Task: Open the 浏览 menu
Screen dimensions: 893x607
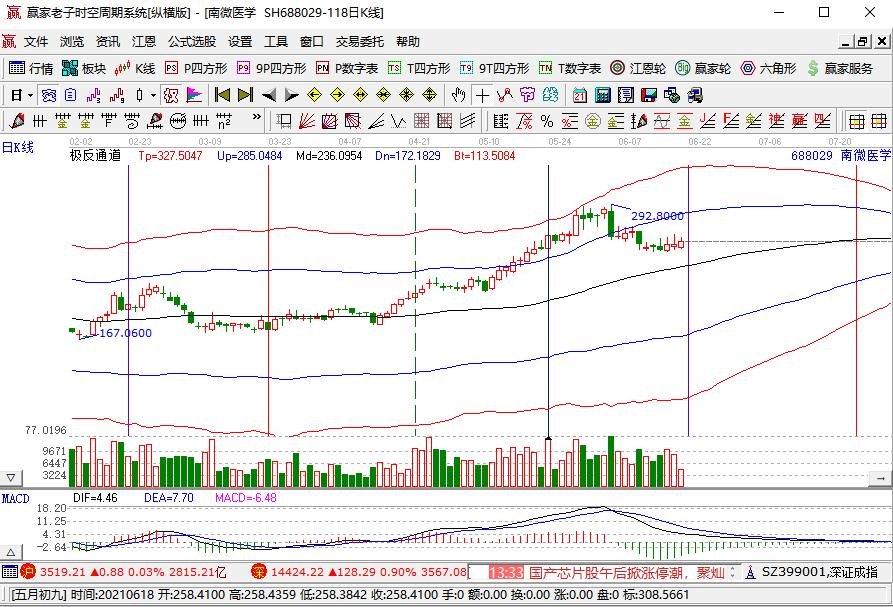Action: pos(72,42)
